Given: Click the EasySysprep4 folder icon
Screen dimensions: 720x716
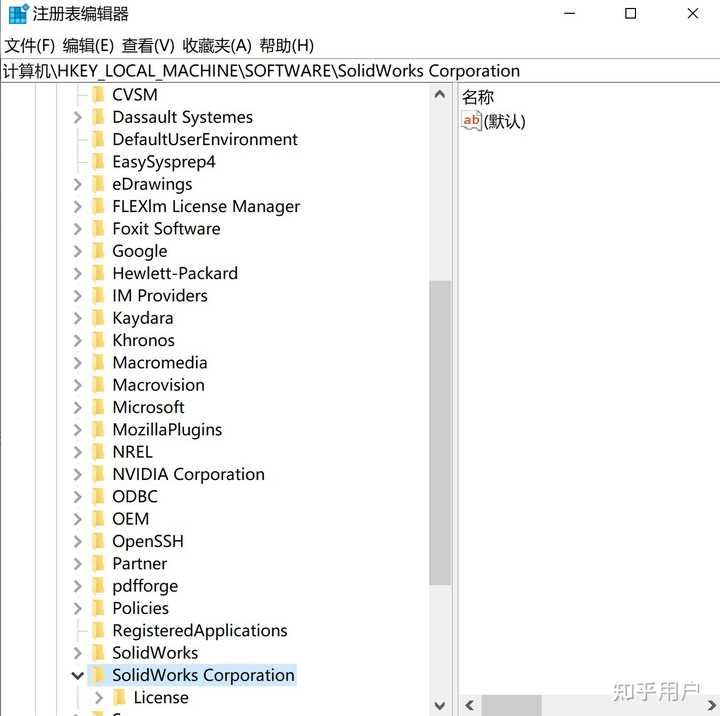Looking at the screenshot, I should click(98, 162).
